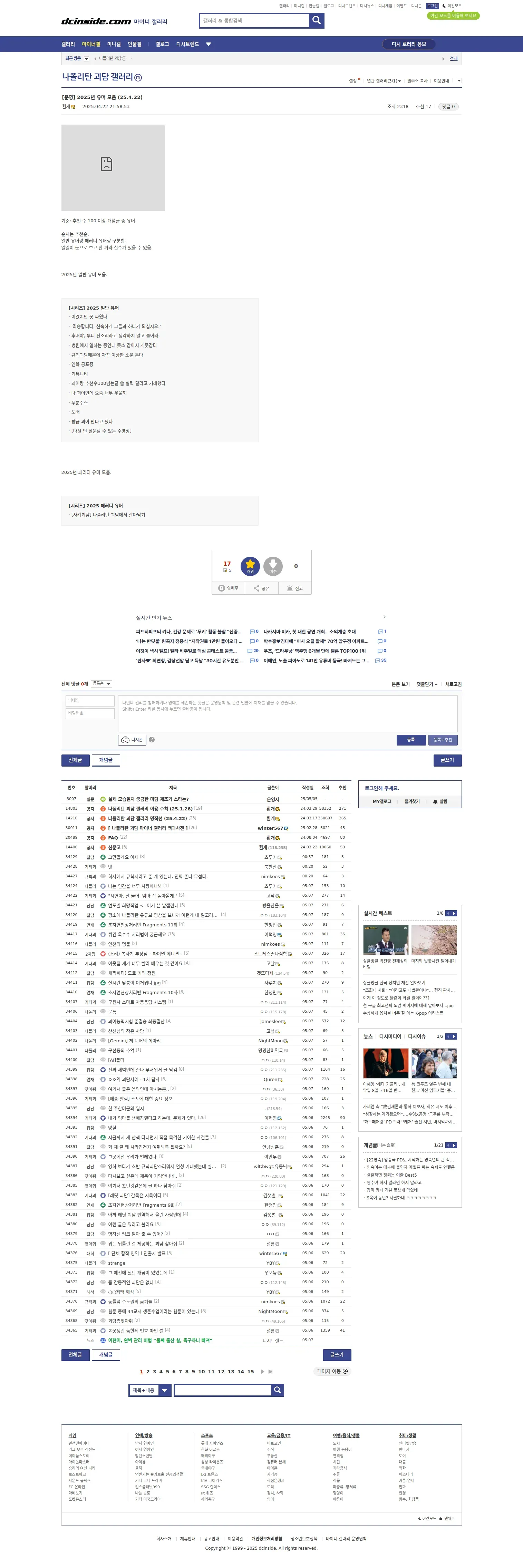Click series link '이겼지만 못 싸웠다'

click(89, 316)
